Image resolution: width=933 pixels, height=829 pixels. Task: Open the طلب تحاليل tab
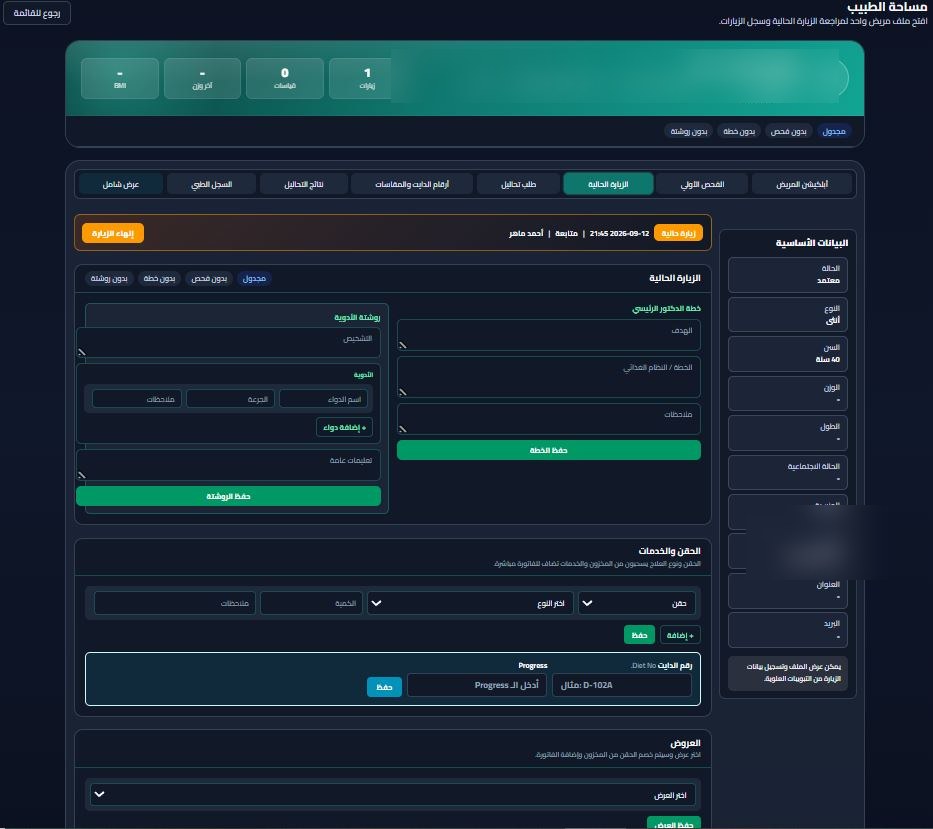(x=518, y=184)
